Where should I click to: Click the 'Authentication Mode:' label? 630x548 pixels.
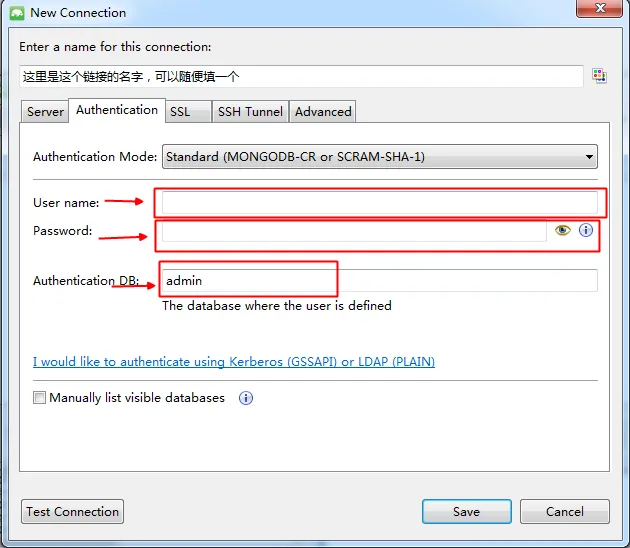[95, 157]
